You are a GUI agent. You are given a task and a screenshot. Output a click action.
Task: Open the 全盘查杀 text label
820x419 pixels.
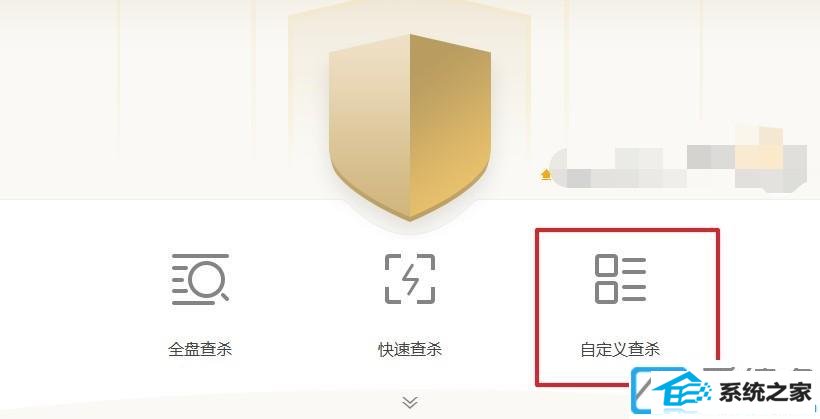click(x=200, y=349)
